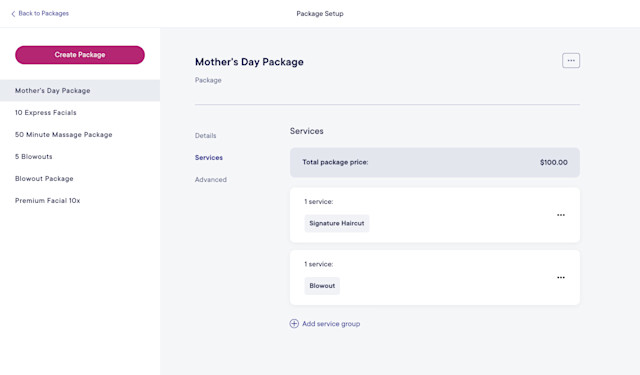640x375 pixels.
Task: Select the 50 Minute Massage Package
Action: click(64, 135)
